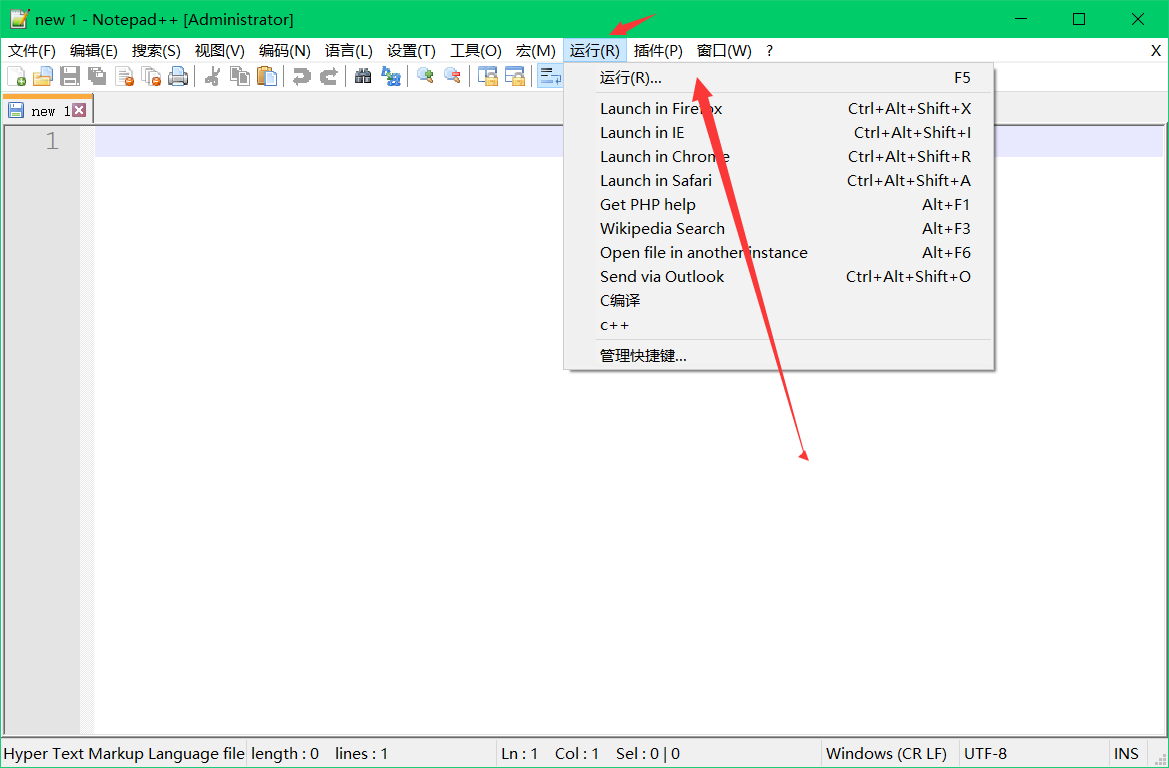
Task: Toggle synchronized vertical scrolling
Action: coord(488,76)
